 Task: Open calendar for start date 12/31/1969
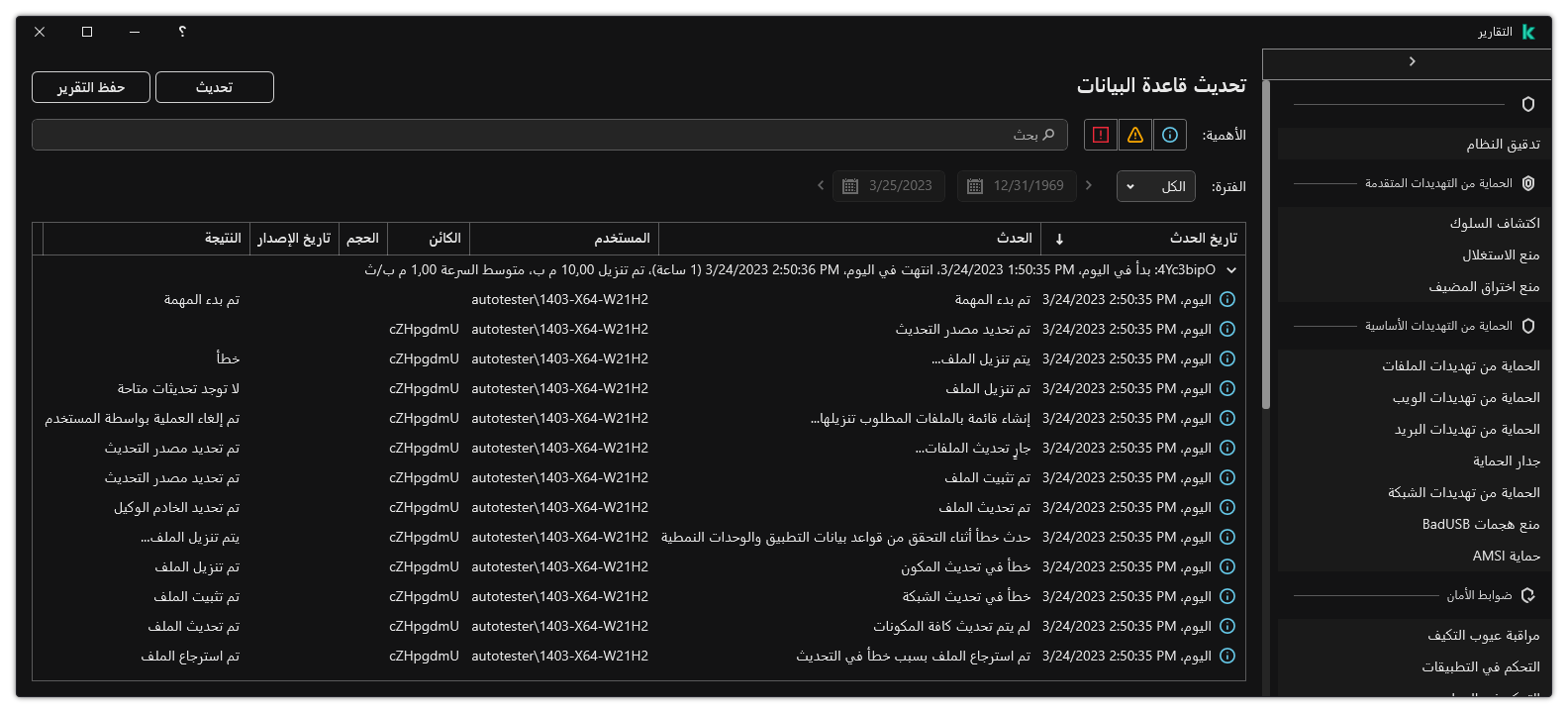point(975,186)
